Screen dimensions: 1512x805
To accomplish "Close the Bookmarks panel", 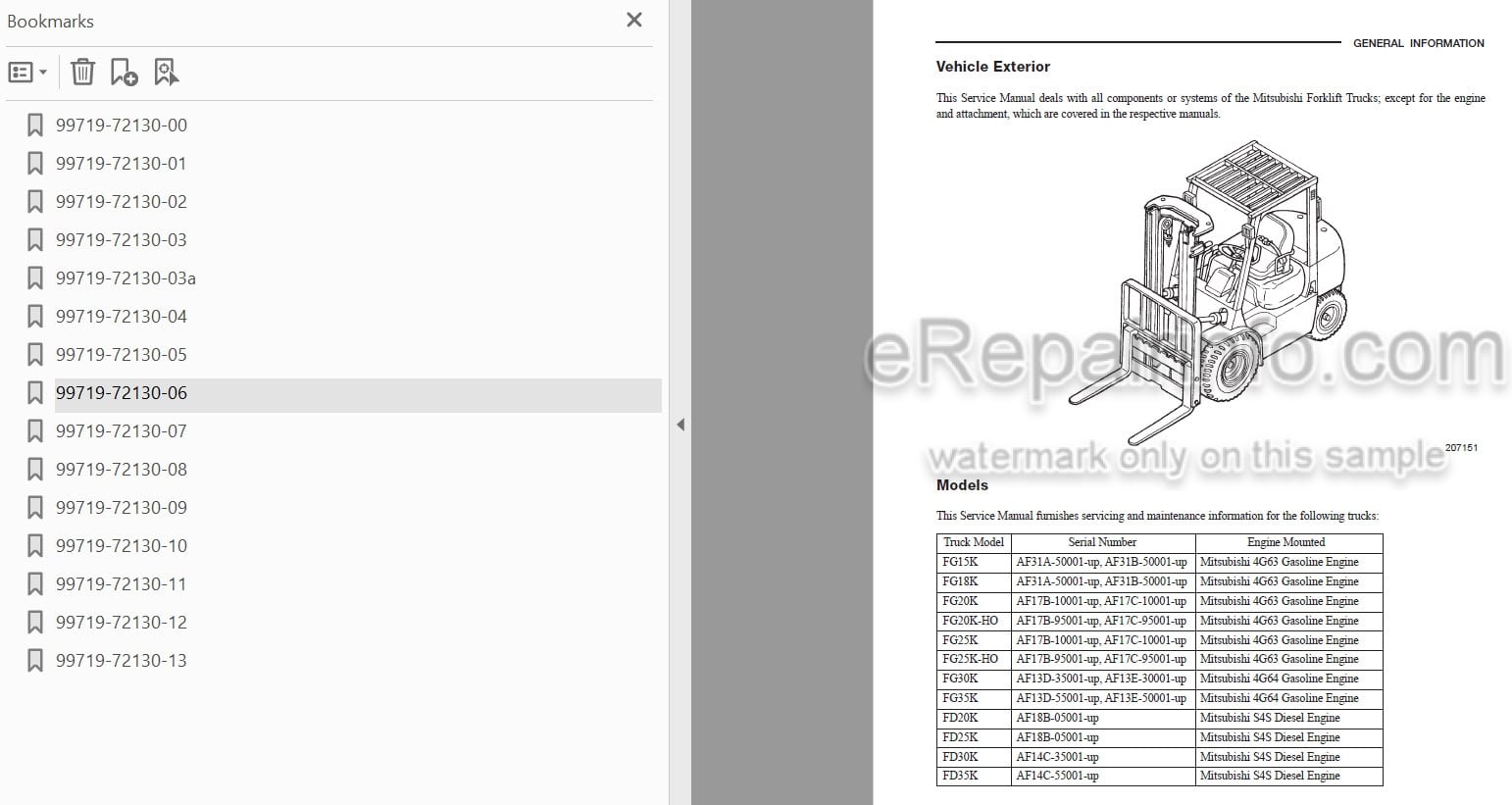I will (x=634, y=20).
